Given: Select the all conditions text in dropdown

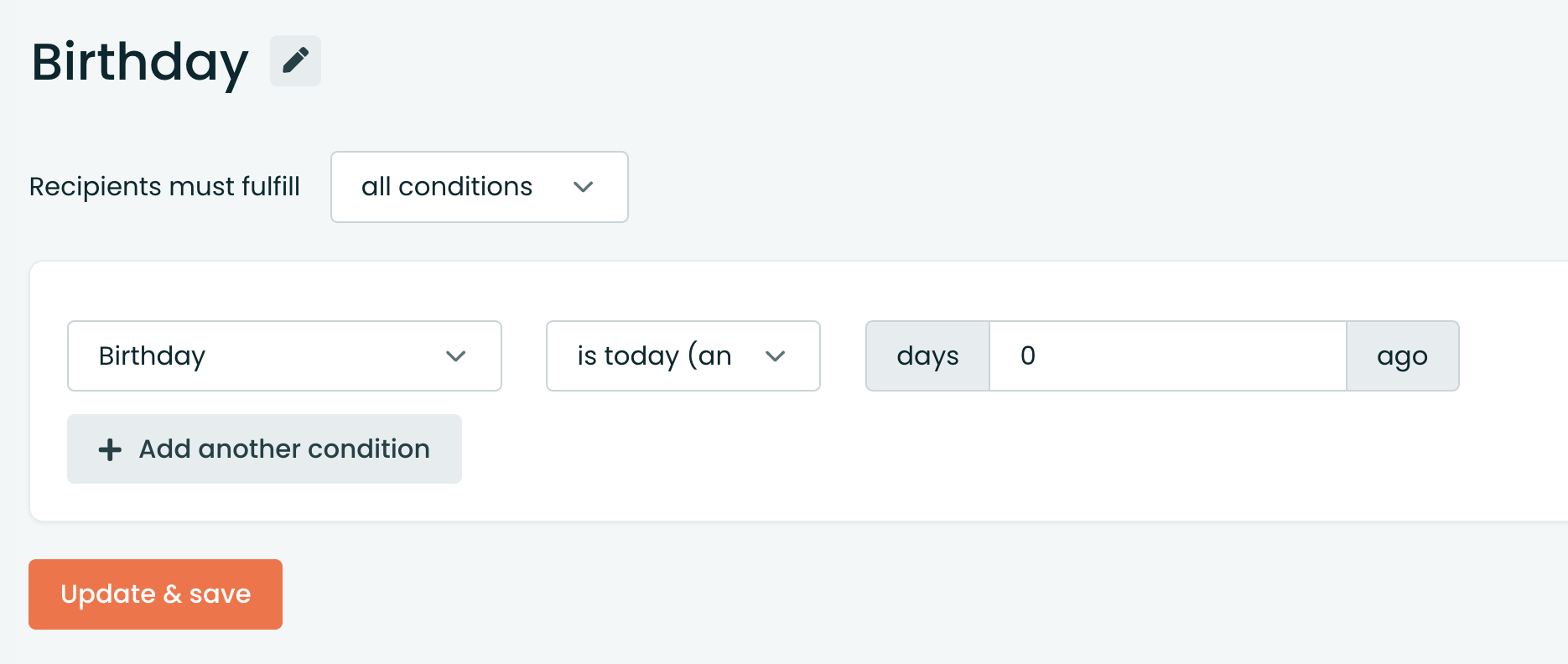Looking at the screenshot, I should click(x=447, y=186).
